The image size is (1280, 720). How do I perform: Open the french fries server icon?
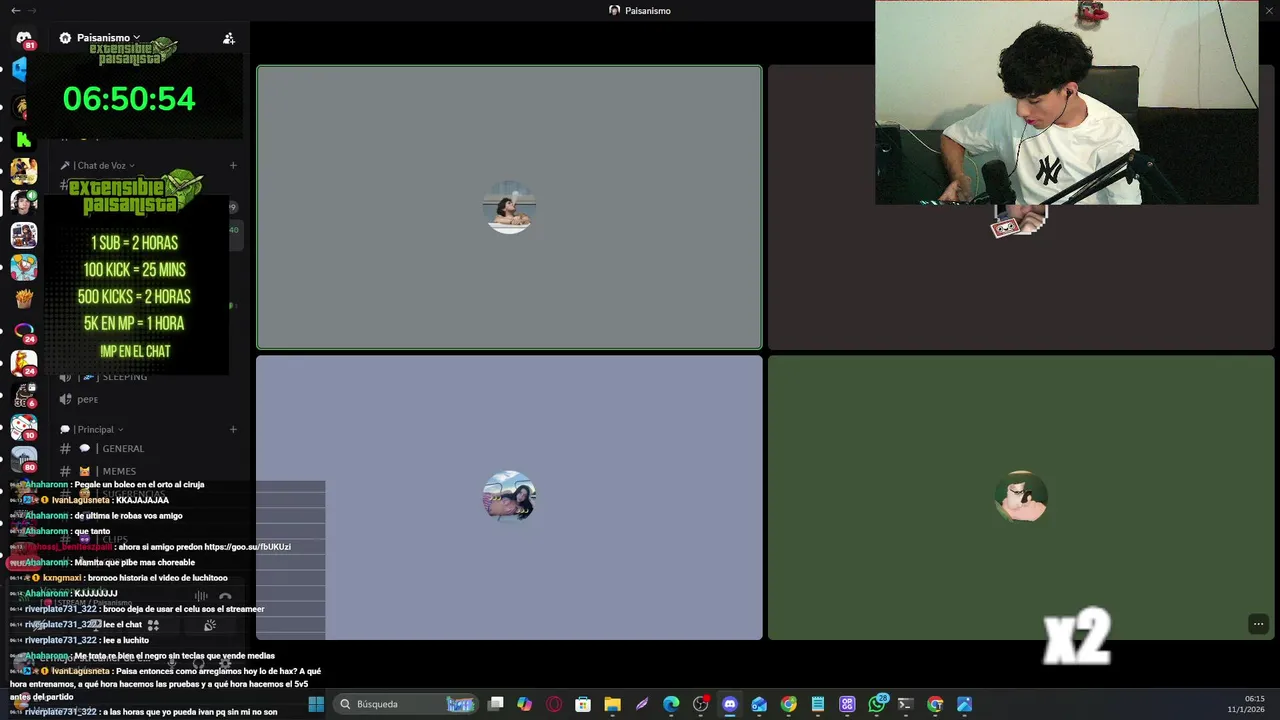(24, 299)
